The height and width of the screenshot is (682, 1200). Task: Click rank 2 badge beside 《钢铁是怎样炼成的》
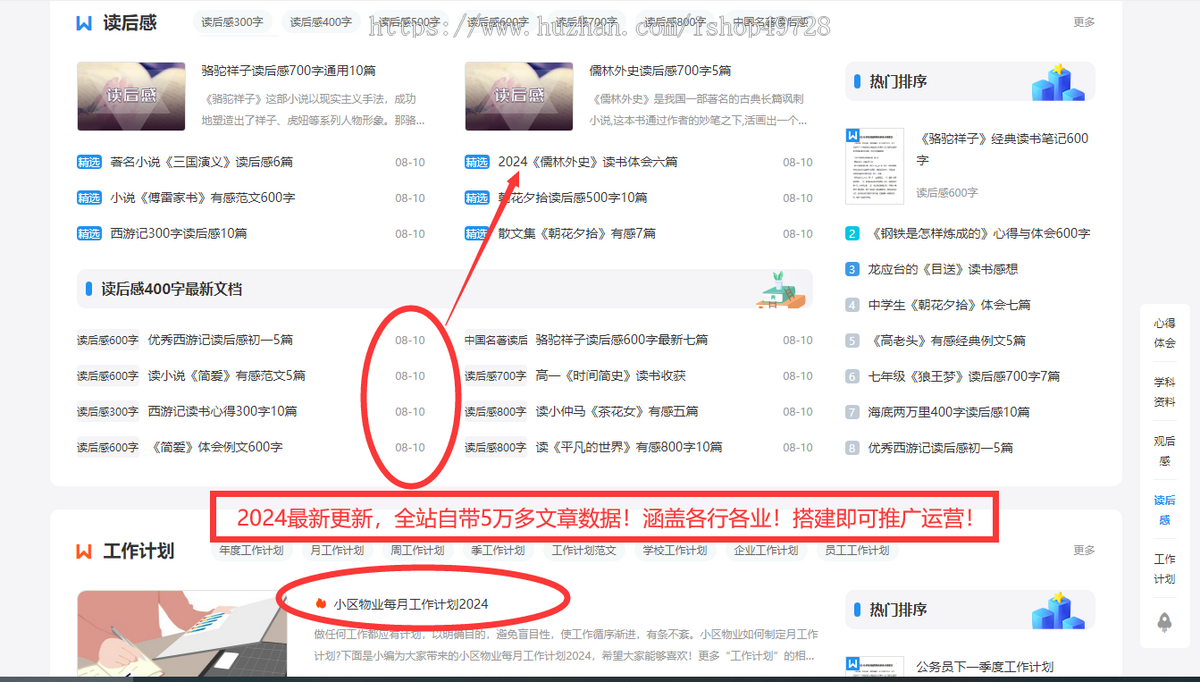coord(852,234)
